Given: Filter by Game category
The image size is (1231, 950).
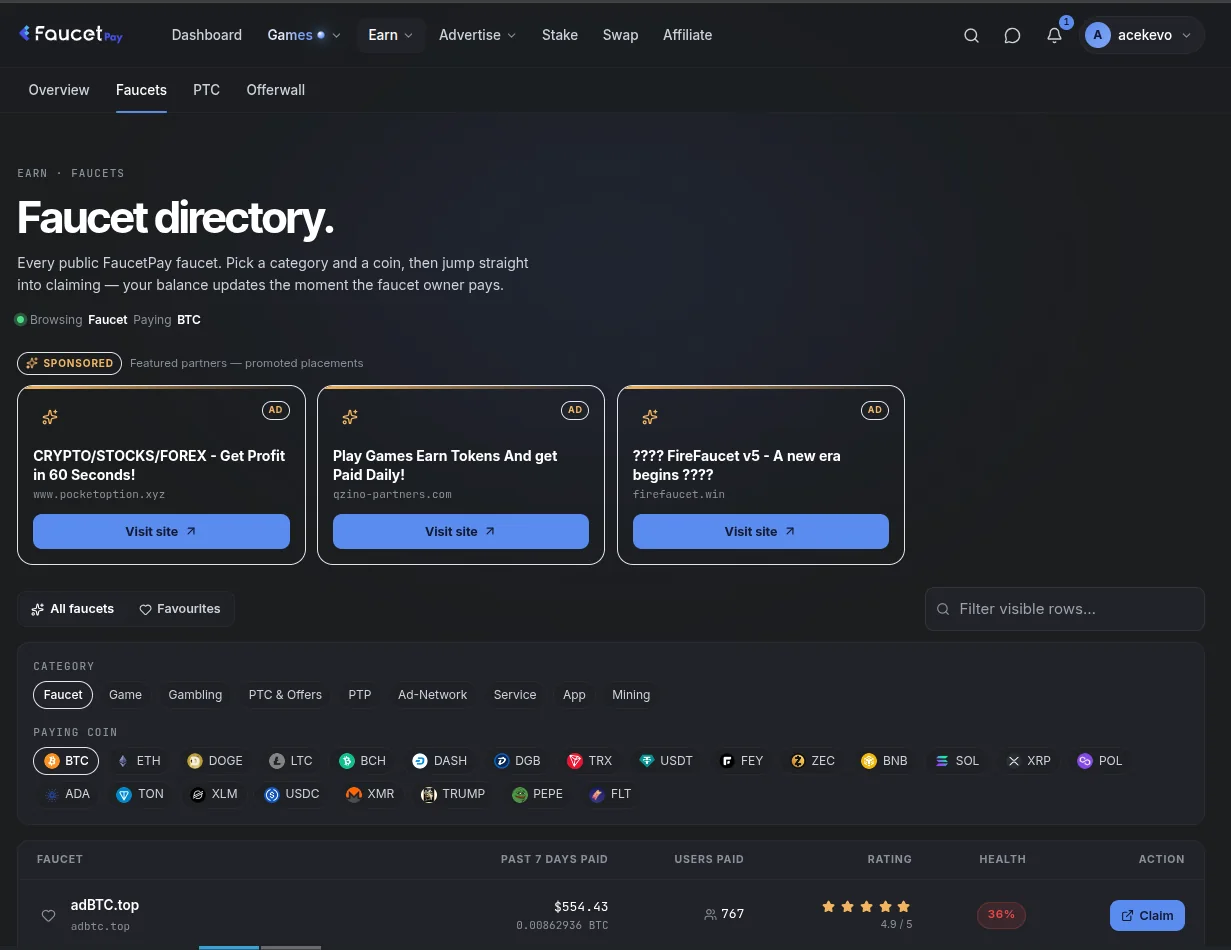Looking at the screenshot, I should coord(126,695).
